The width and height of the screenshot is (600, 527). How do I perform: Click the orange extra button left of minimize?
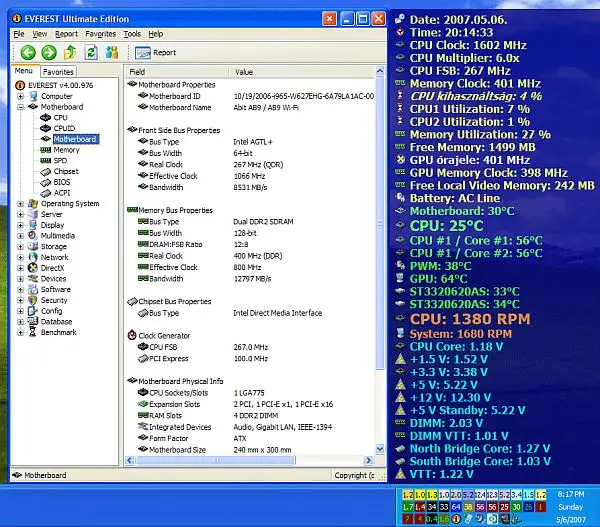329,18
